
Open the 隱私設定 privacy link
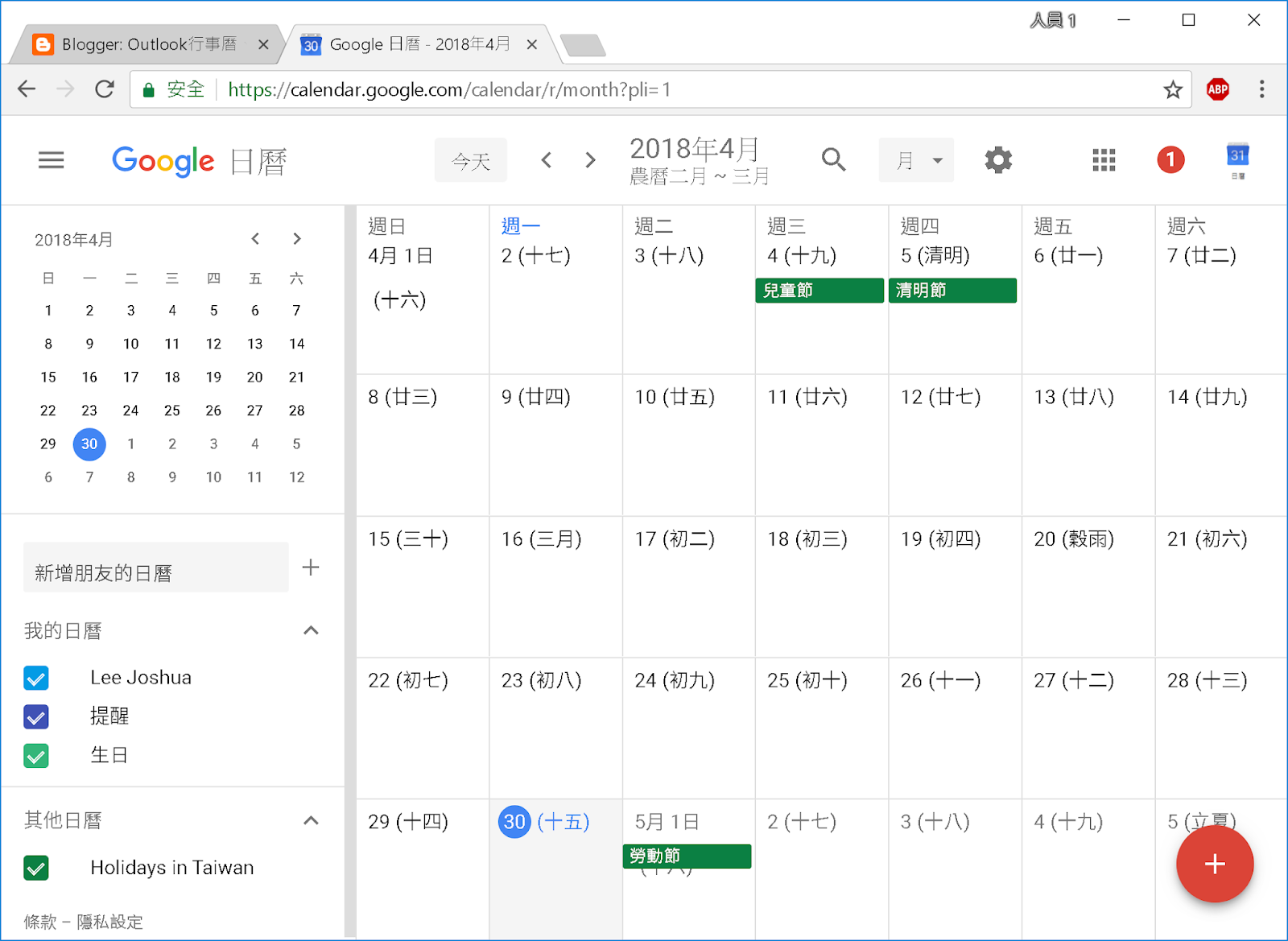(x=109, y=922)
